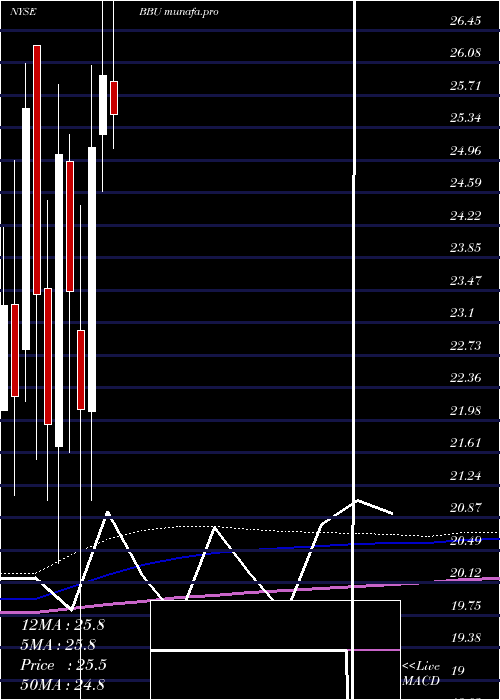The width and height of the screenshot is (500, 700).
Task: Click the tallest red candlestick near 26.08
Action: point(37,170)
